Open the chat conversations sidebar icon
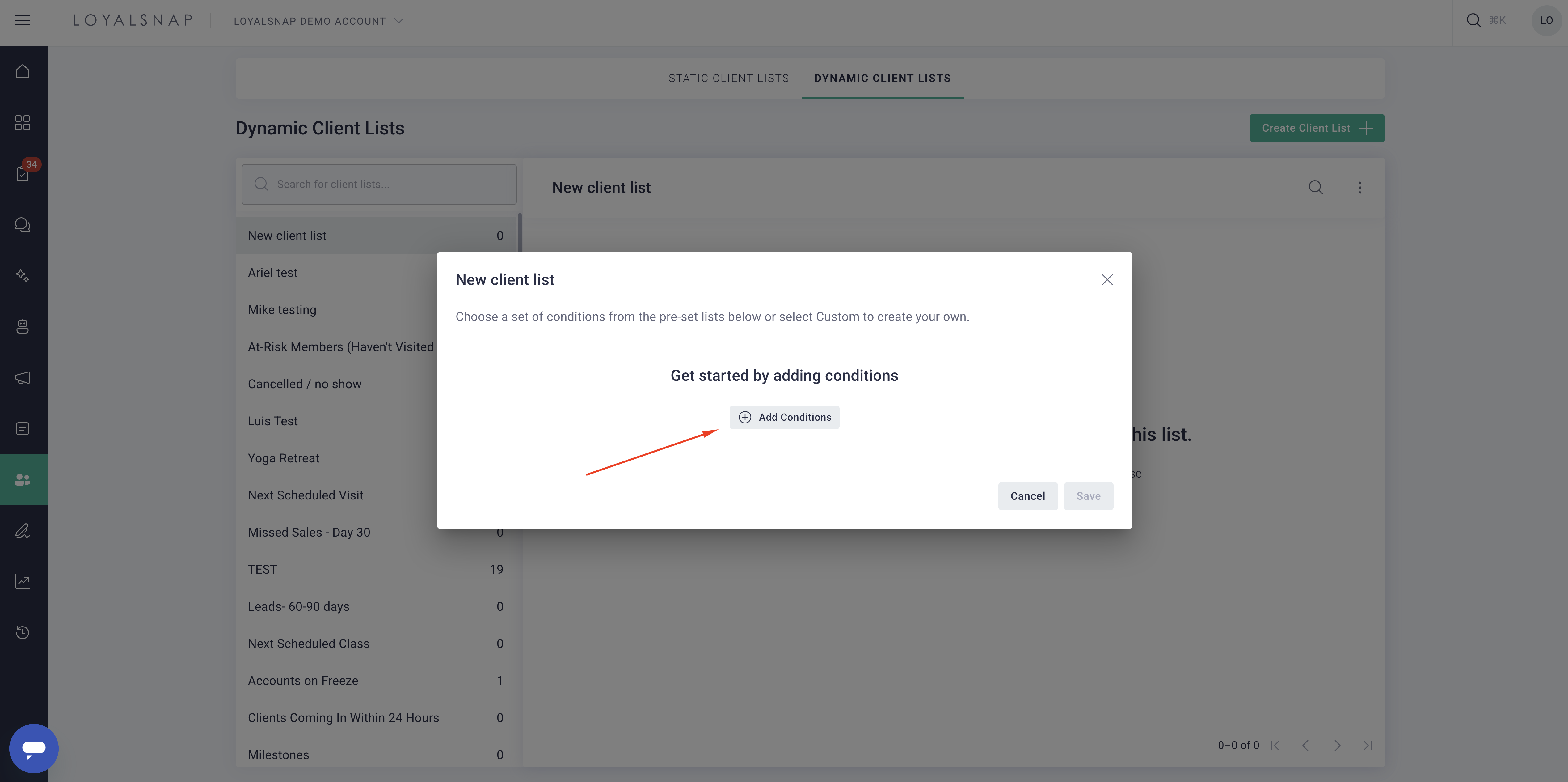This screenshot has width=1568, height=782. coord(23,225)
